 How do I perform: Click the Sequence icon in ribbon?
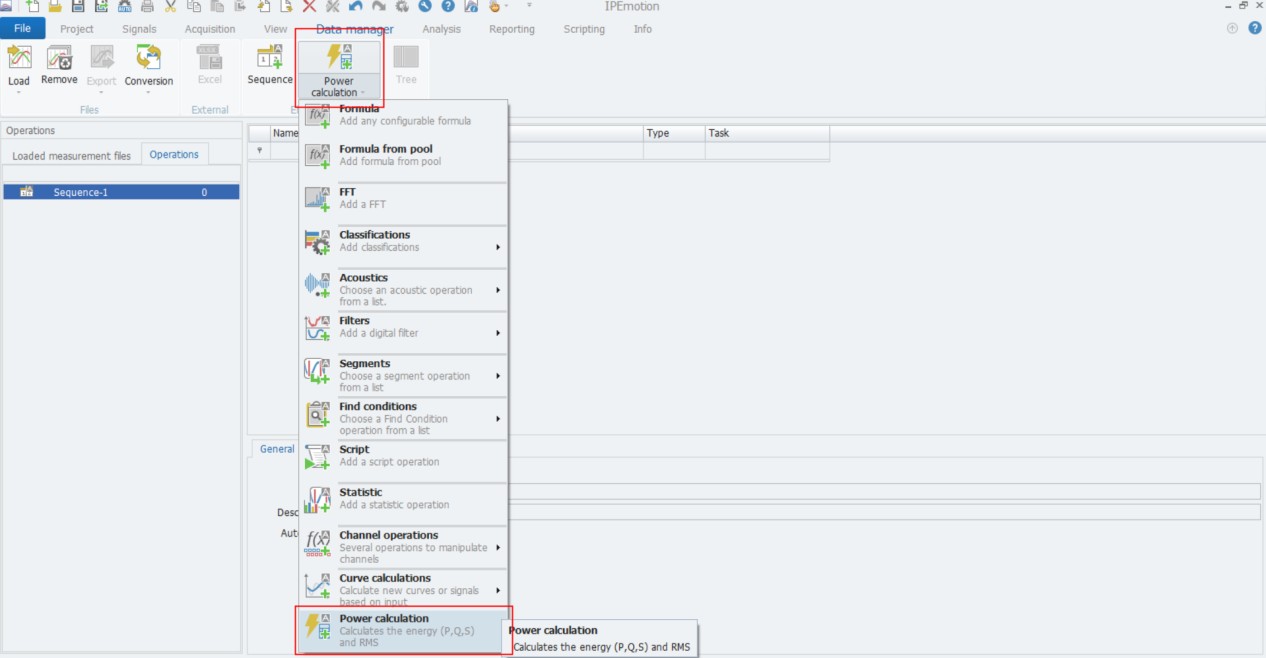pos(269,59)
